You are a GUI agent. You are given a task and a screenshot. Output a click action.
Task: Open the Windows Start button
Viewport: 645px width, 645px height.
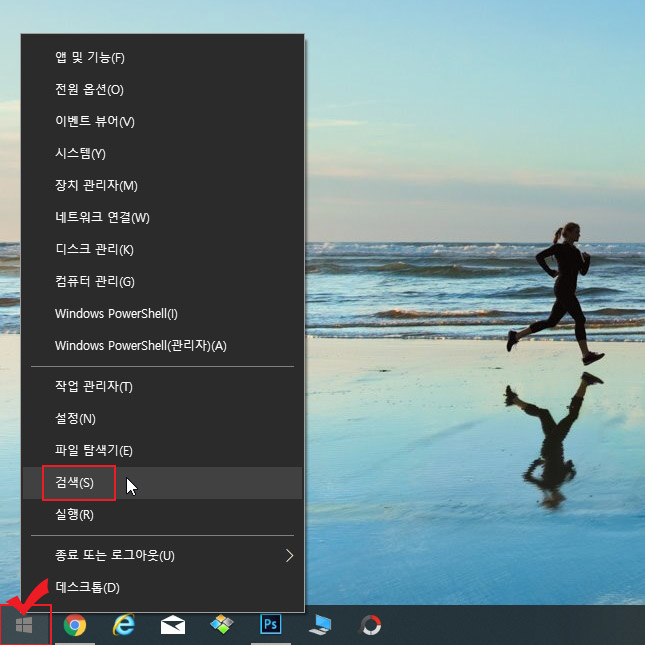tap(24, 625)
